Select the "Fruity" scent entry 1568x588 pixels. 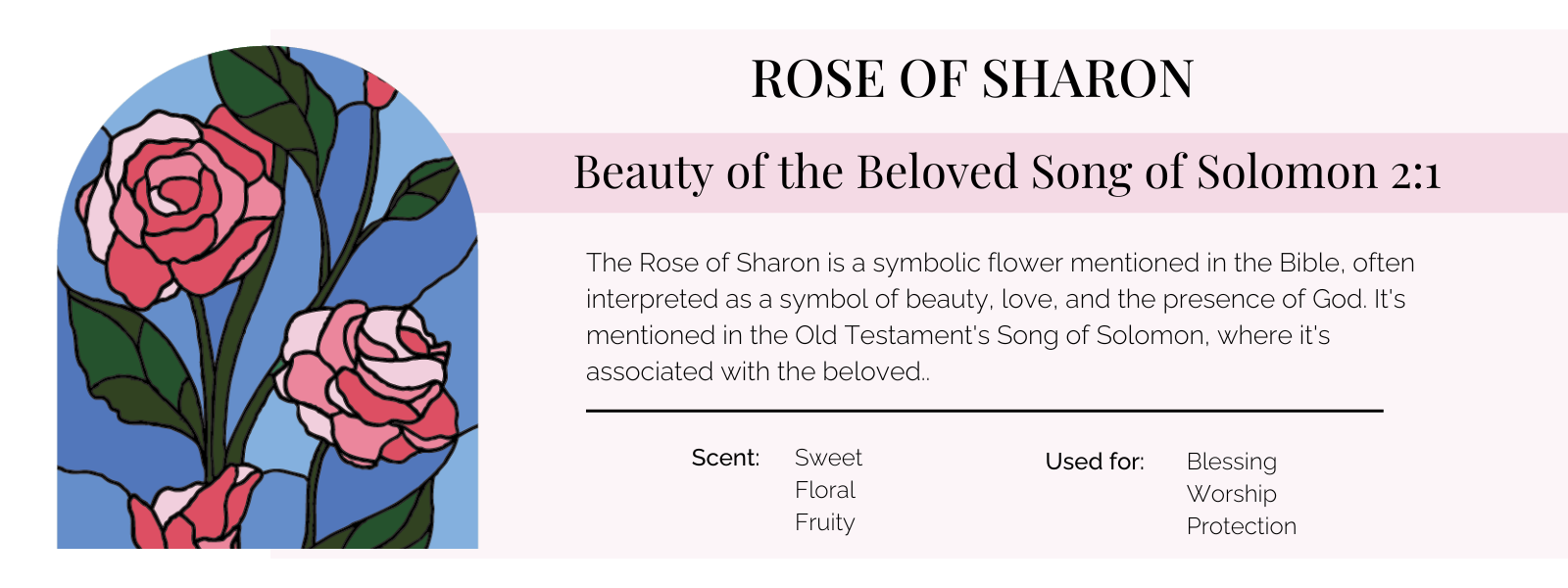tap(824, 522)
